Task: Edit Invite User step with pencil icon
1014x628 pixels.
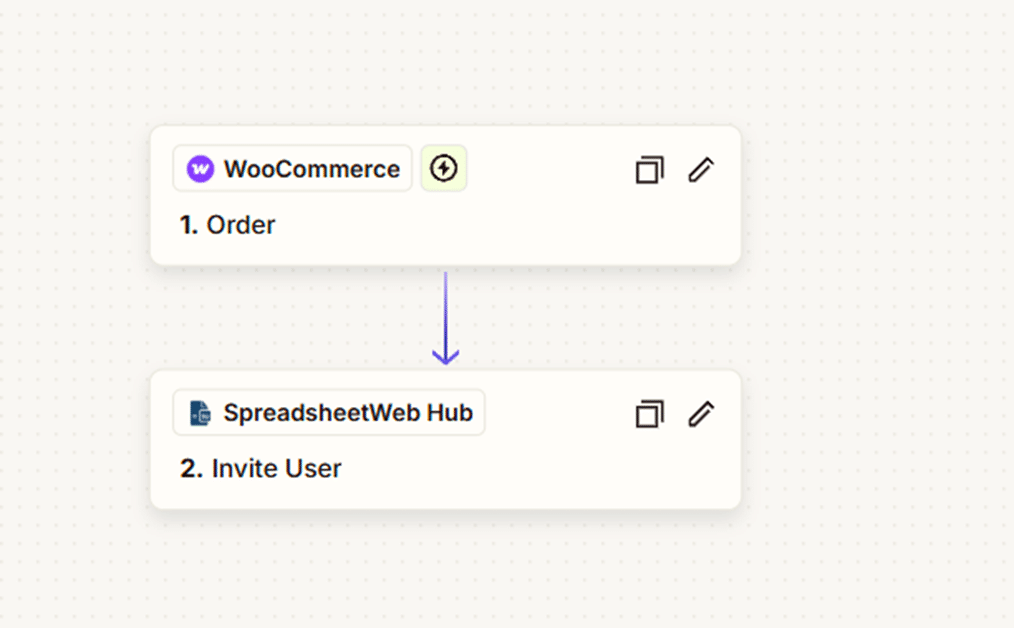Action: click(701, 414)
